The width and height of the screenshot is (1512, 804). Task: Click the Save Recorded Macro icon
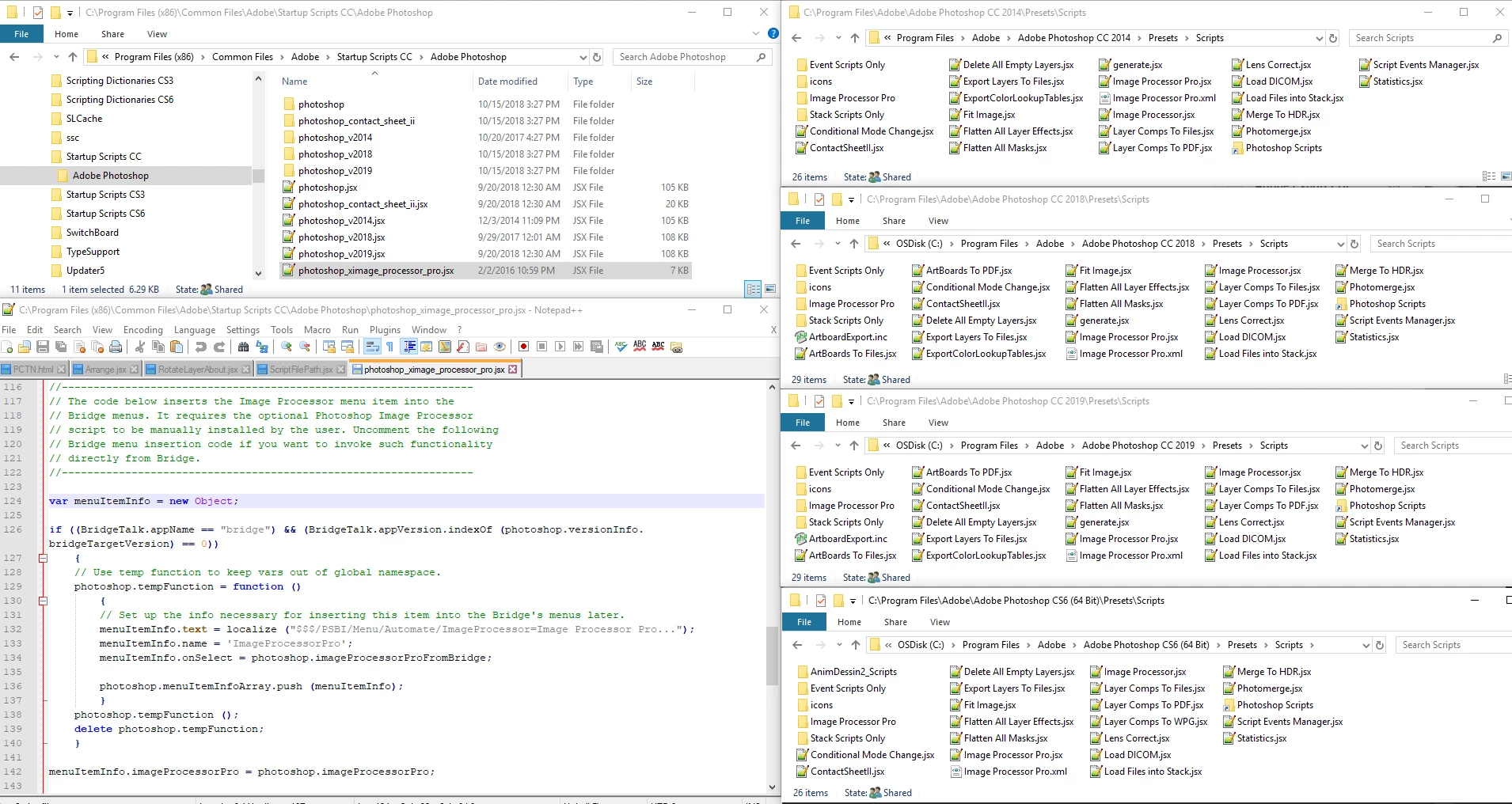coord(597,347)
